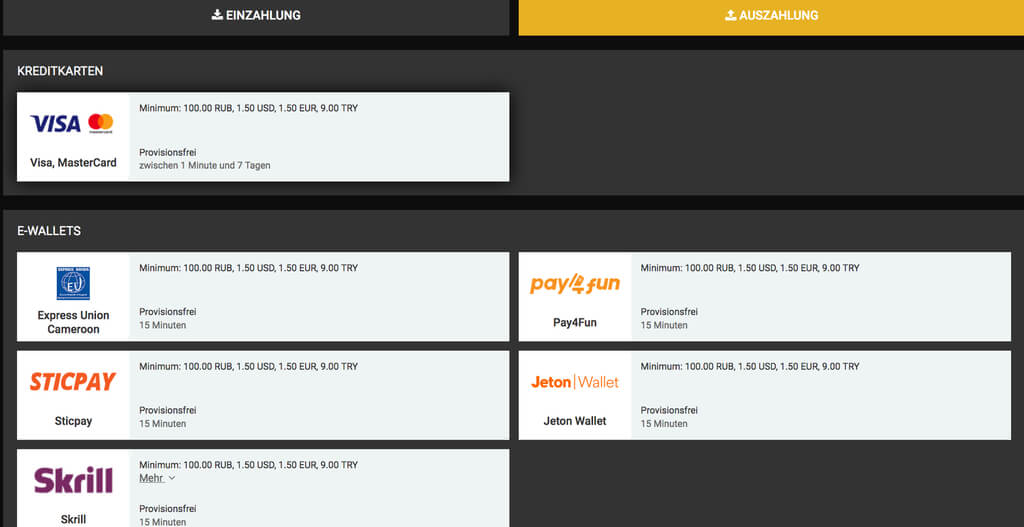Open the Jeton Wallet payment card details

(x=820, y=395)
